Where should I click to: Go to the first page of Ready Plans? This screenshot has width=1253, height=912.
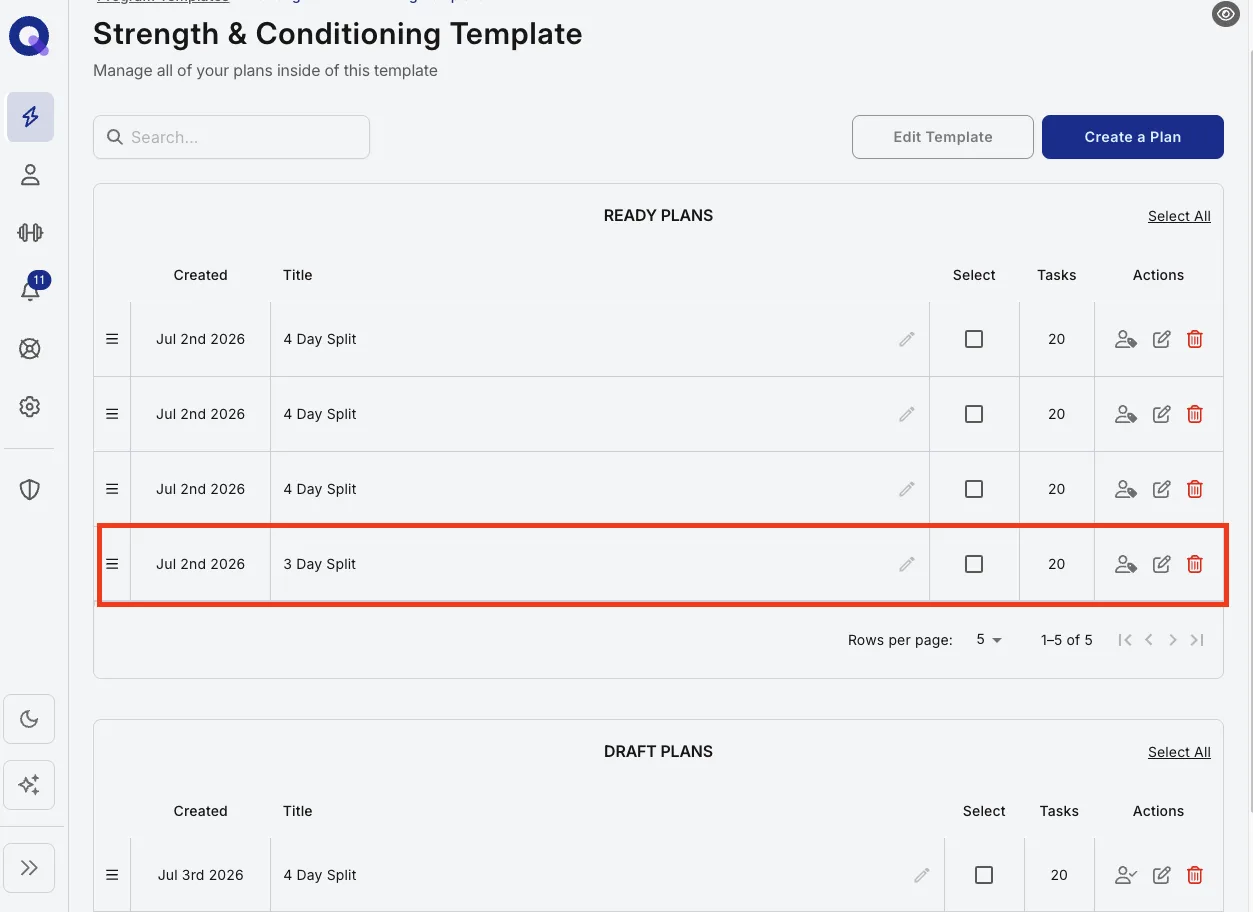pyautogui.click(x=1125, y=640)
